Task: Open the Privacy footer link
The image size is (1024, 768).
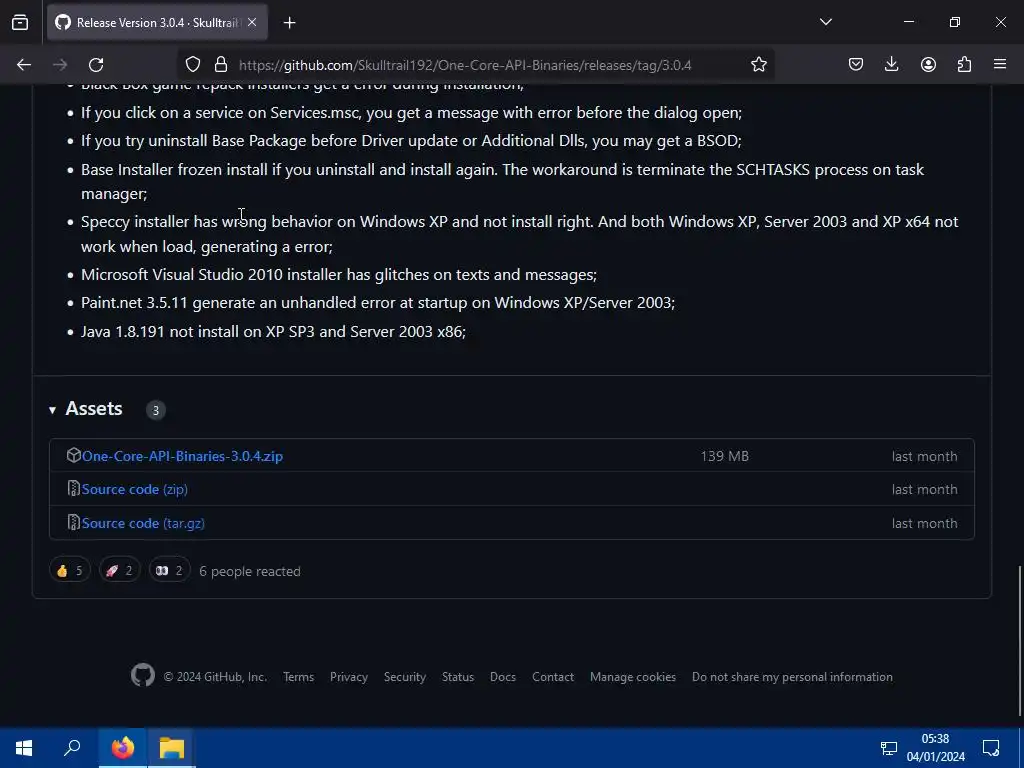Action: 349,677
